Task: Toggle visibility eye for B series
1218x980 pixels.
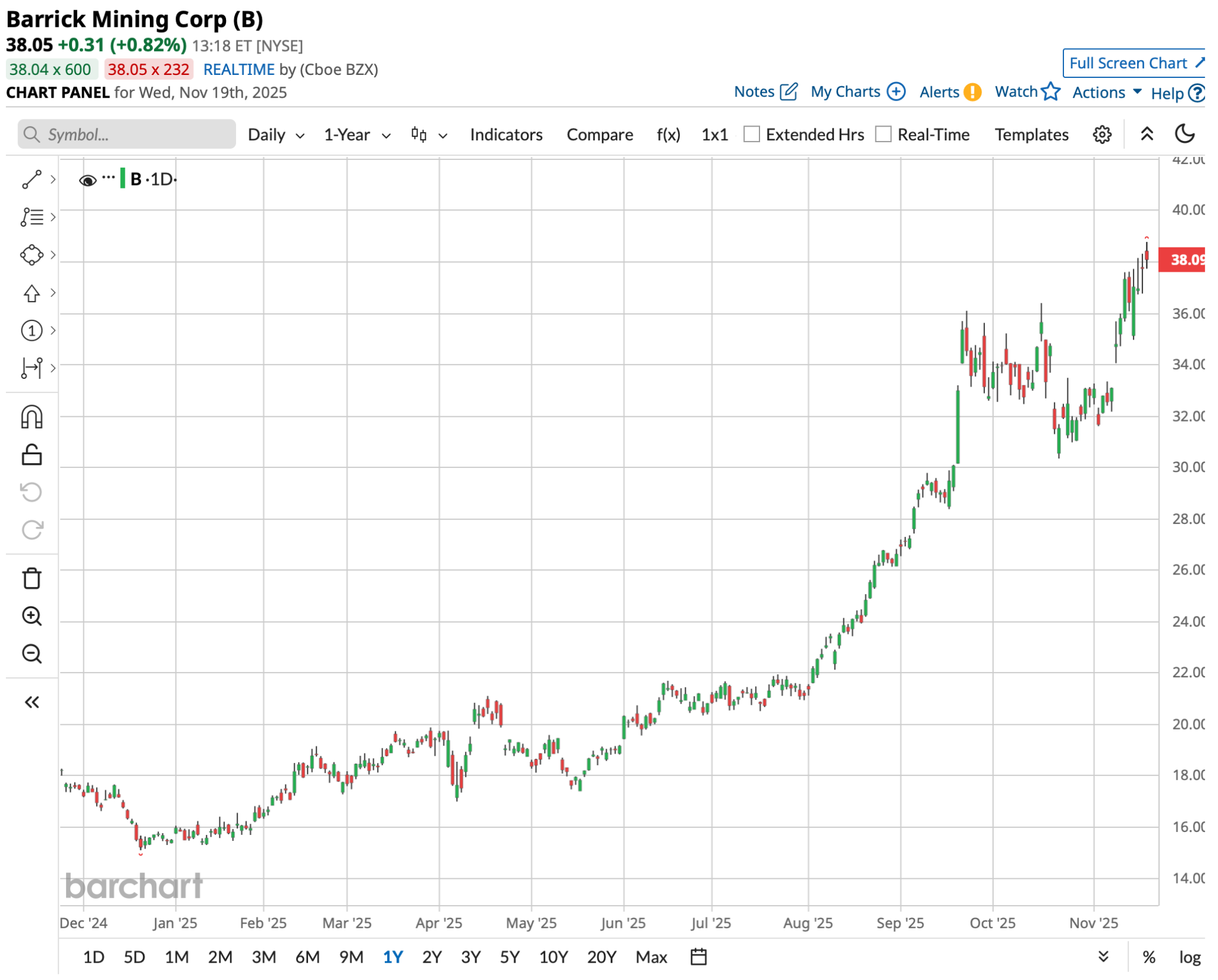Action: pos(87,180)
